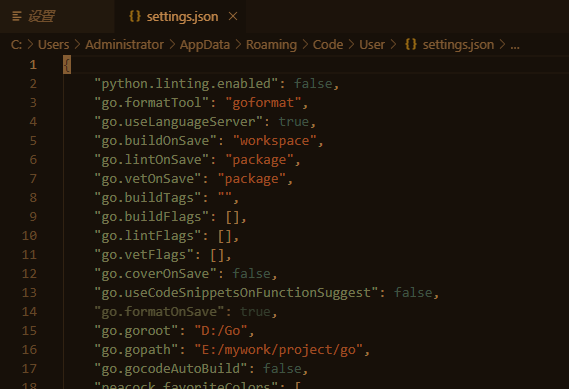The height and width of the screenshot is (389, 569).
Task: Click the dimmed "go.formatOnSave" key
Action: click(159, 312)
